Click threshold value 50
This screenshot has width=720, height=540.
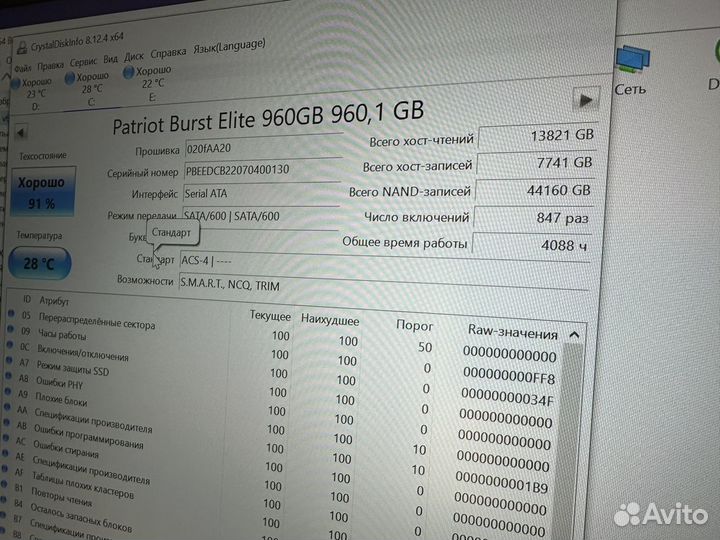click(425, 347)
